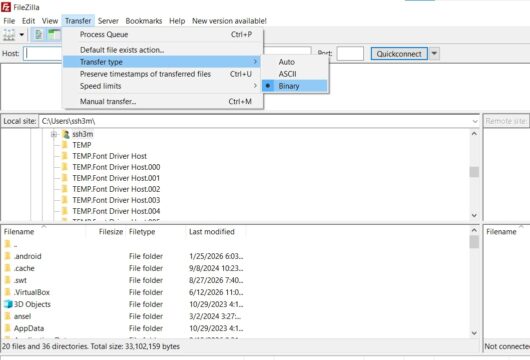Toggle local directory tree icon

(x=54, y=34)
